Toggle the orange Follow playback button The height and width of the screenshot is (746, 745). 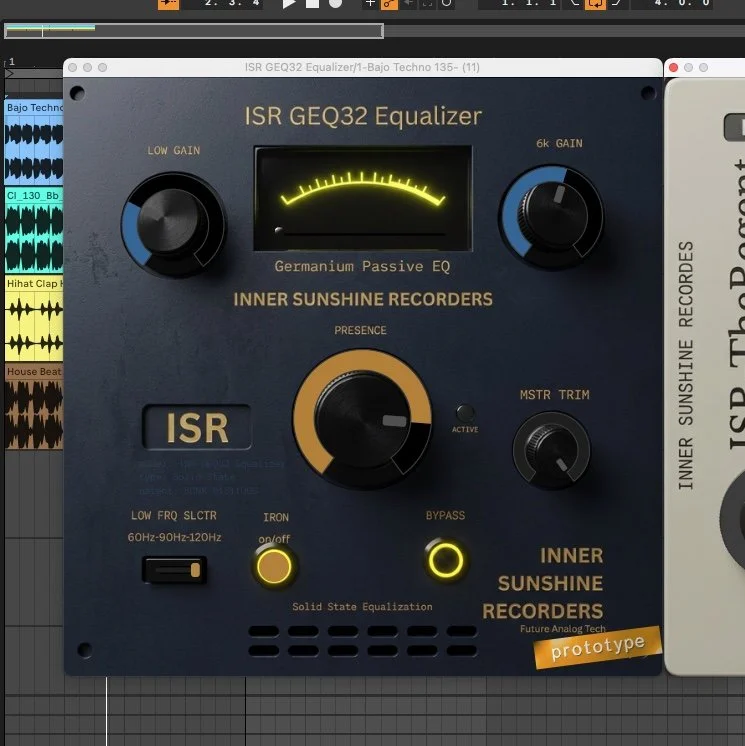click(x=168, y=3)
